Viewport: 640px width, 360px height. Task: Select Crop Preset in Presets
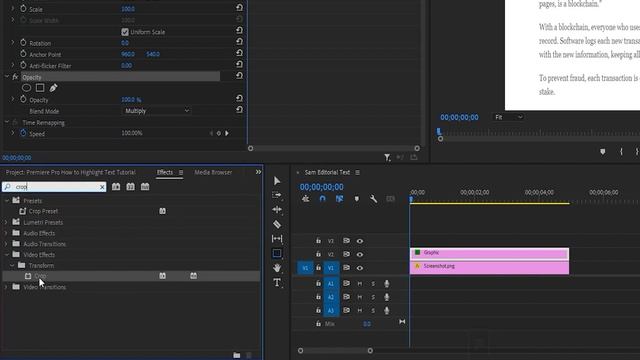[x=43, y=211]
